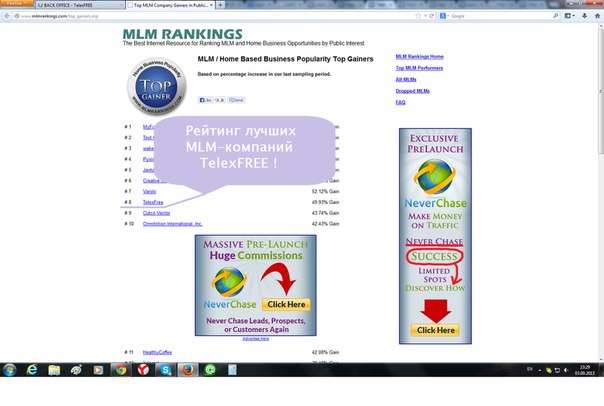The image size is (604, 406).
Task: Open Windows Explorer folder on taskbar
Action: pyautogui.click(x=54, y=370)
